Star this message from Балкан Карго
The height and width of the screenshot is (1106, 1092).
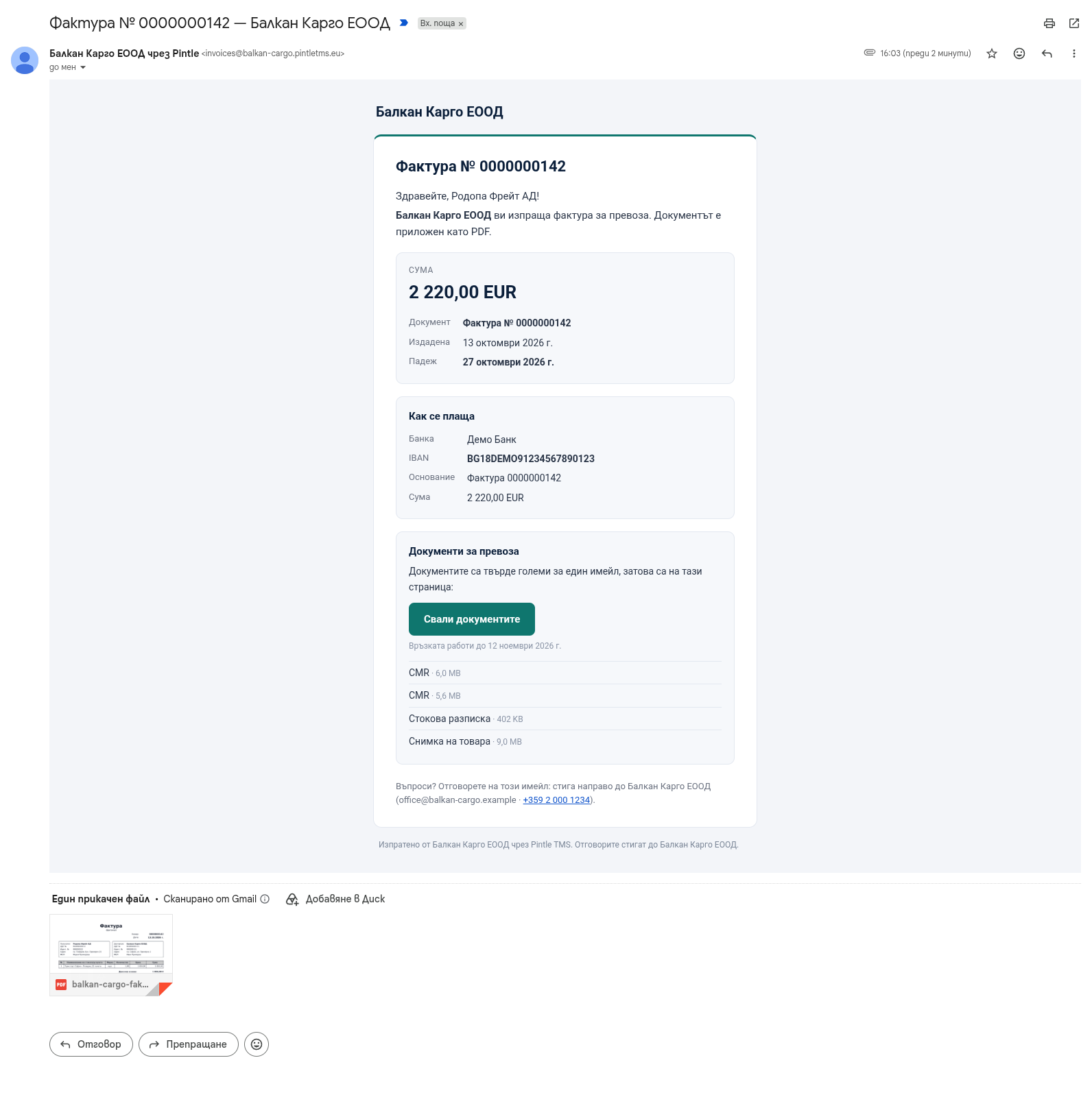[x=992, y=53]
